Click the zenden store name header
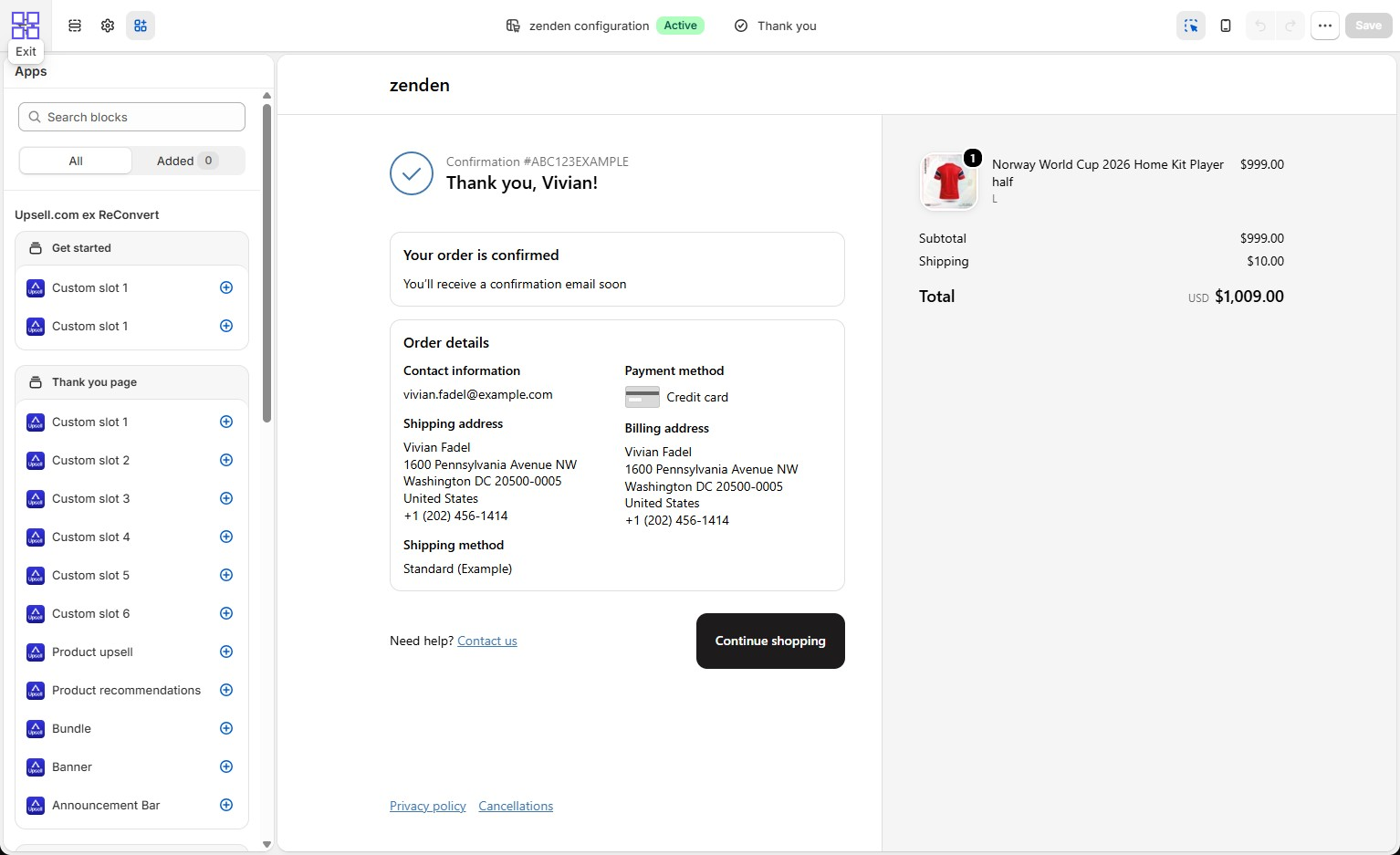This screenshot has width=1400, height=855. pos(420,85)
